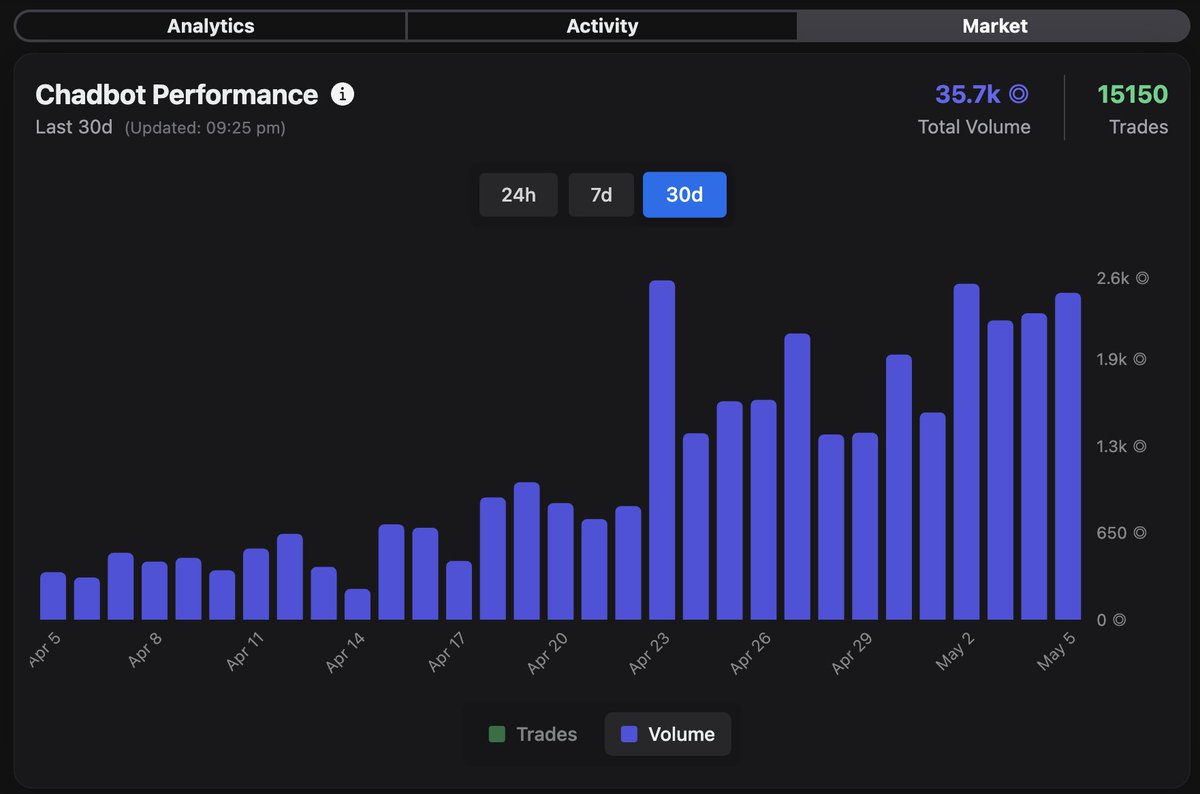The image size is (1200, 794).
Task: Click the Apr 5 volume bar
Action: (53, 596)
